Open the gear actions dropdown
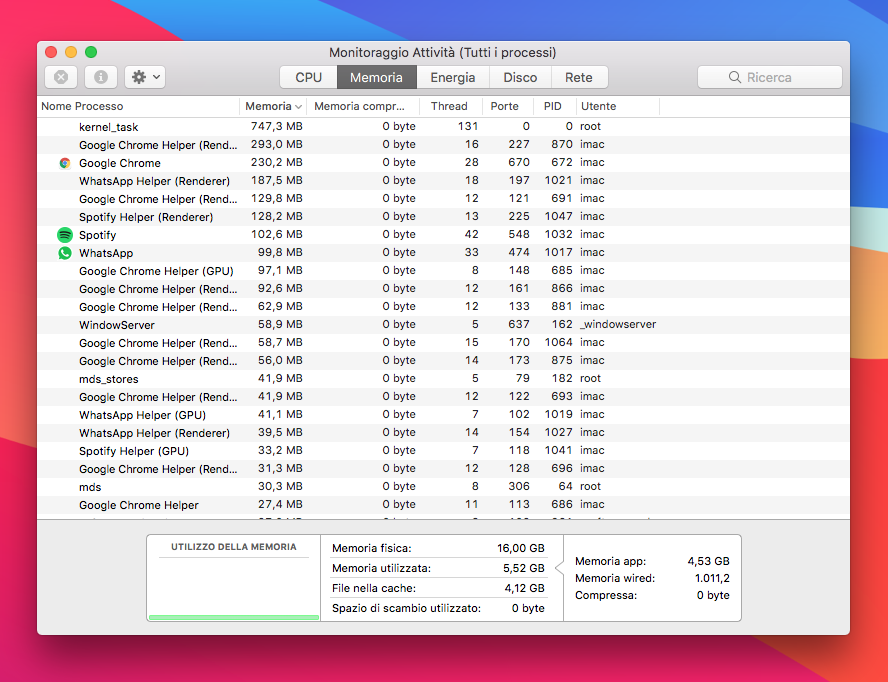888x682 pixels. point(145,77)
